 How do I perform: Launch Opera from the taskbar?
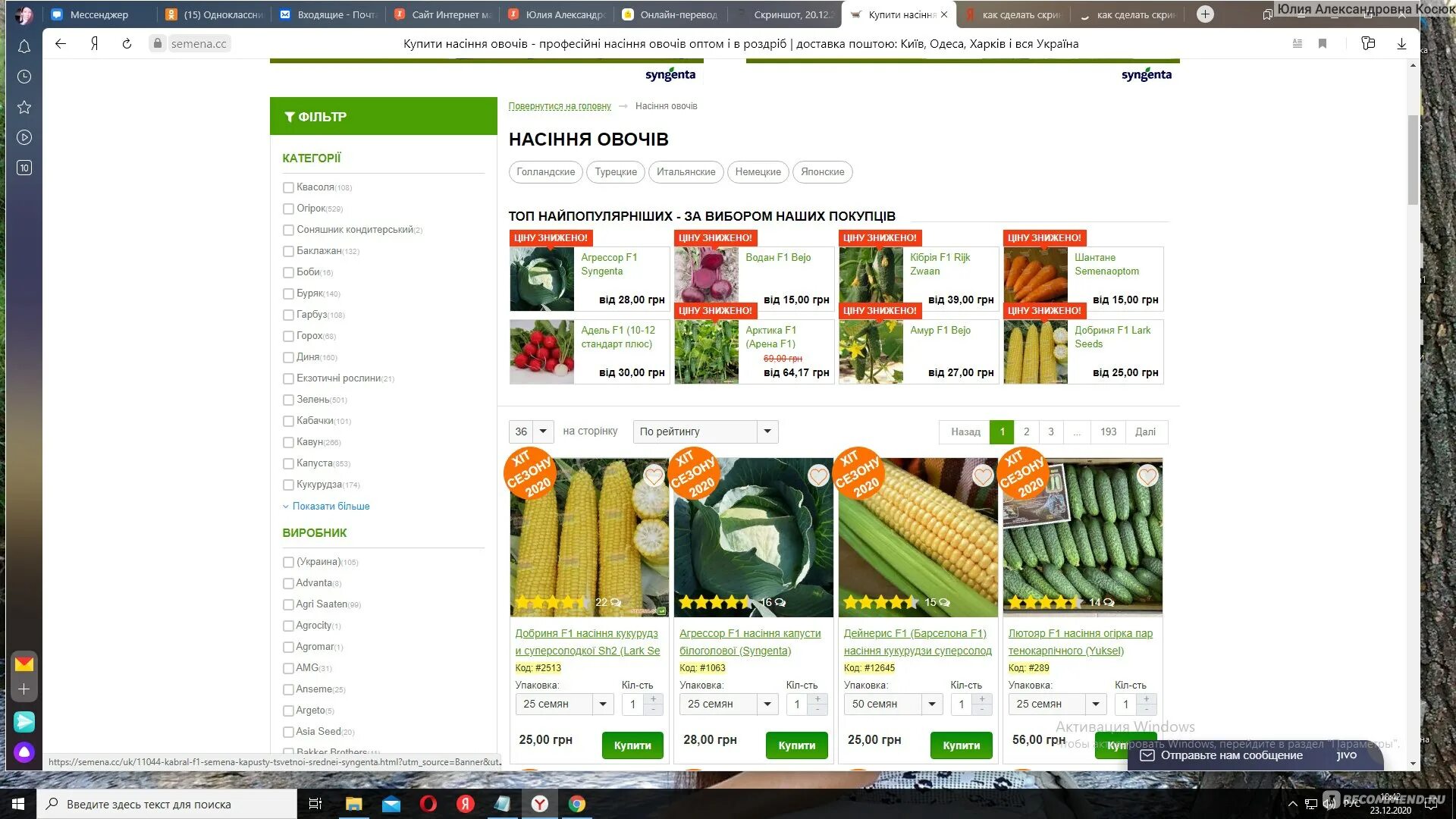428,804
